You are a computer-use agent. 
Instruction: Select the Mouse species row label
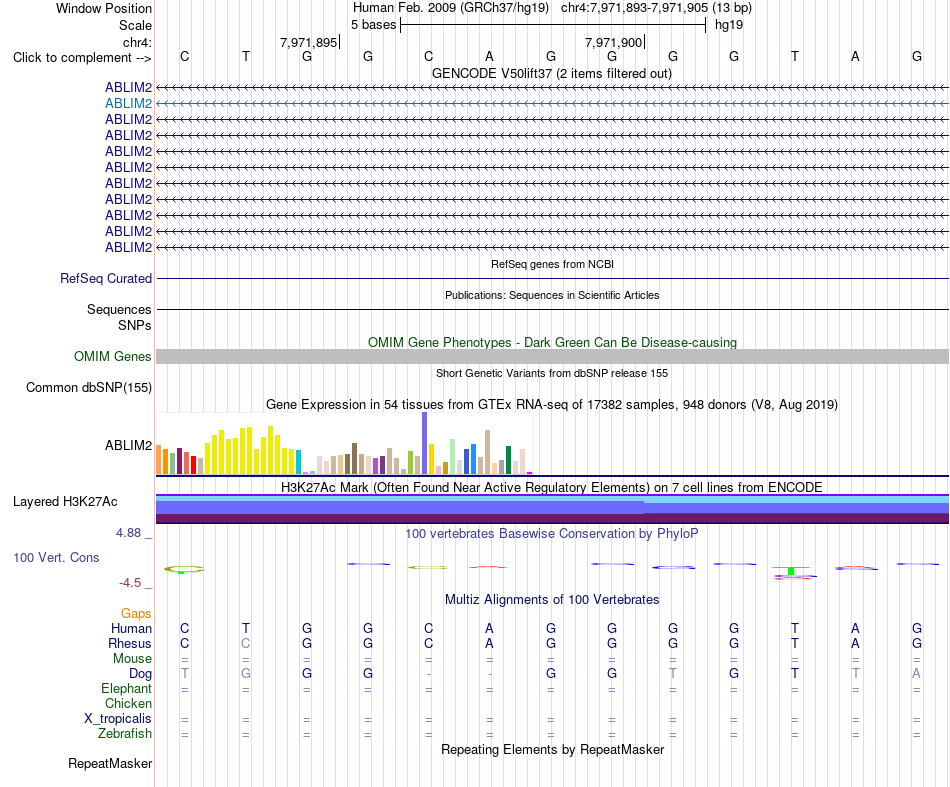132,659
